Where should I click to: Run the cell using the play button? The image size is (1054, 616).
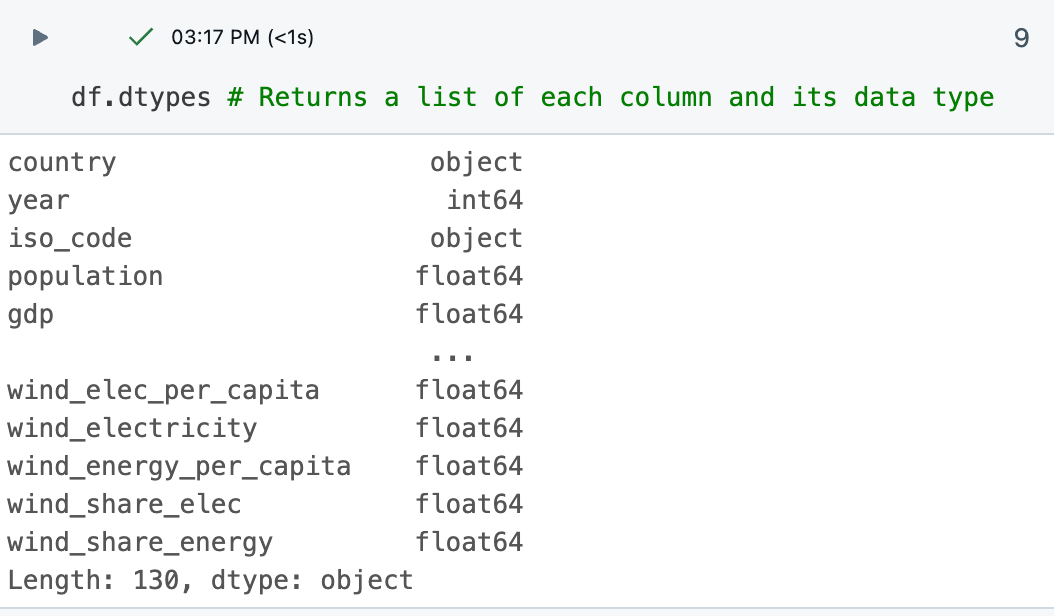tap(38, 37)
